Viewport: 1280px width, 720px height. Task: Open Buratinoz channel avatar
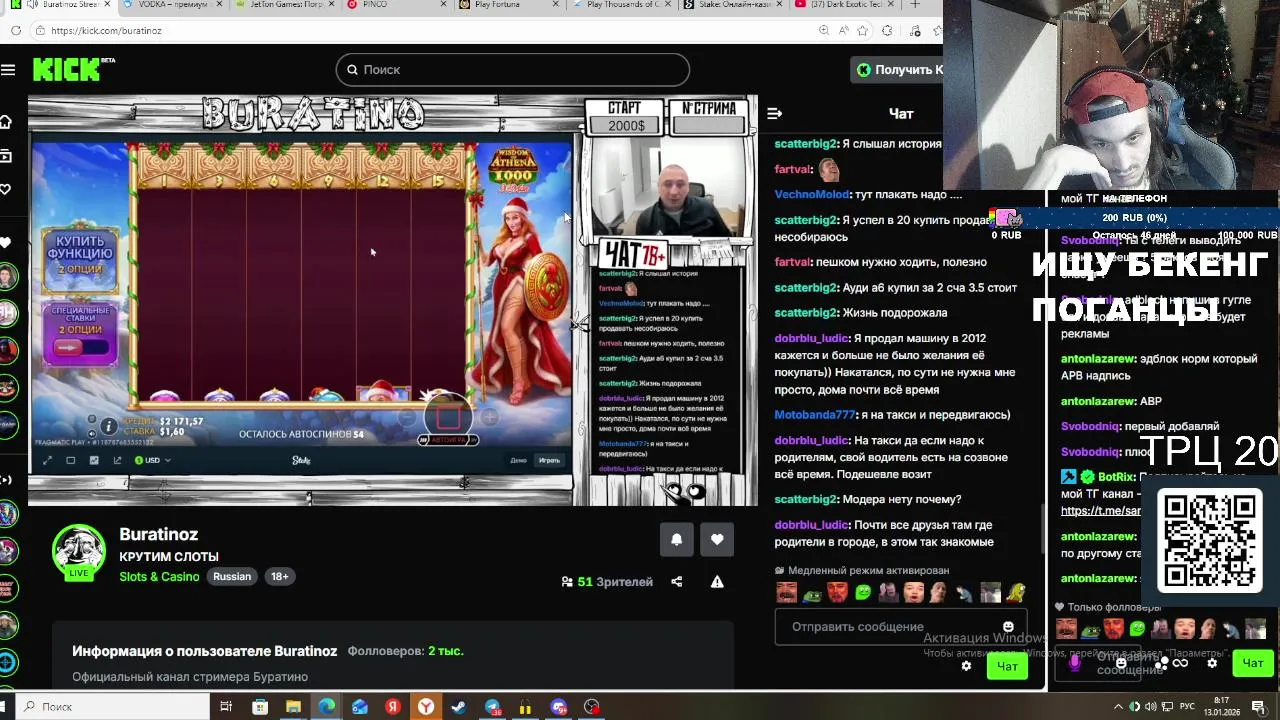click(79, 551)
